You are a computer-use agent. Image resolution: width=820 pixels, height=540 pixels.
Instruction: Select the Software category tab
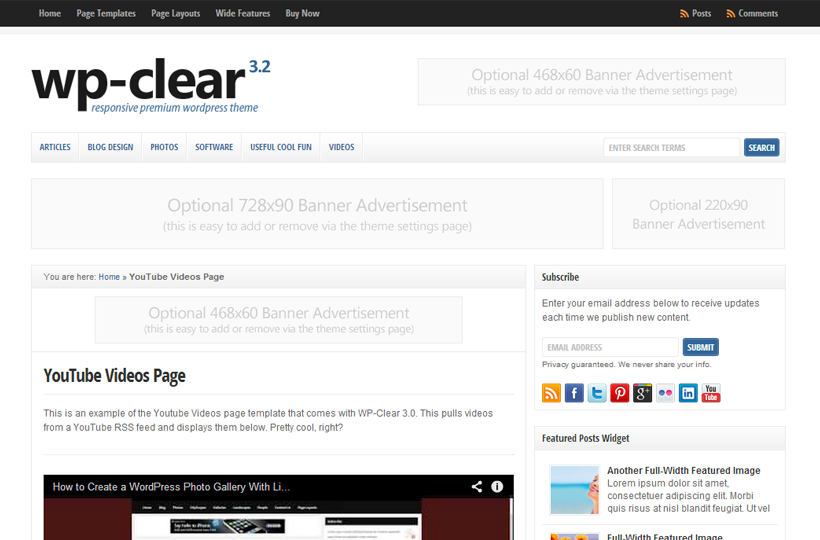tap(214, 147)
